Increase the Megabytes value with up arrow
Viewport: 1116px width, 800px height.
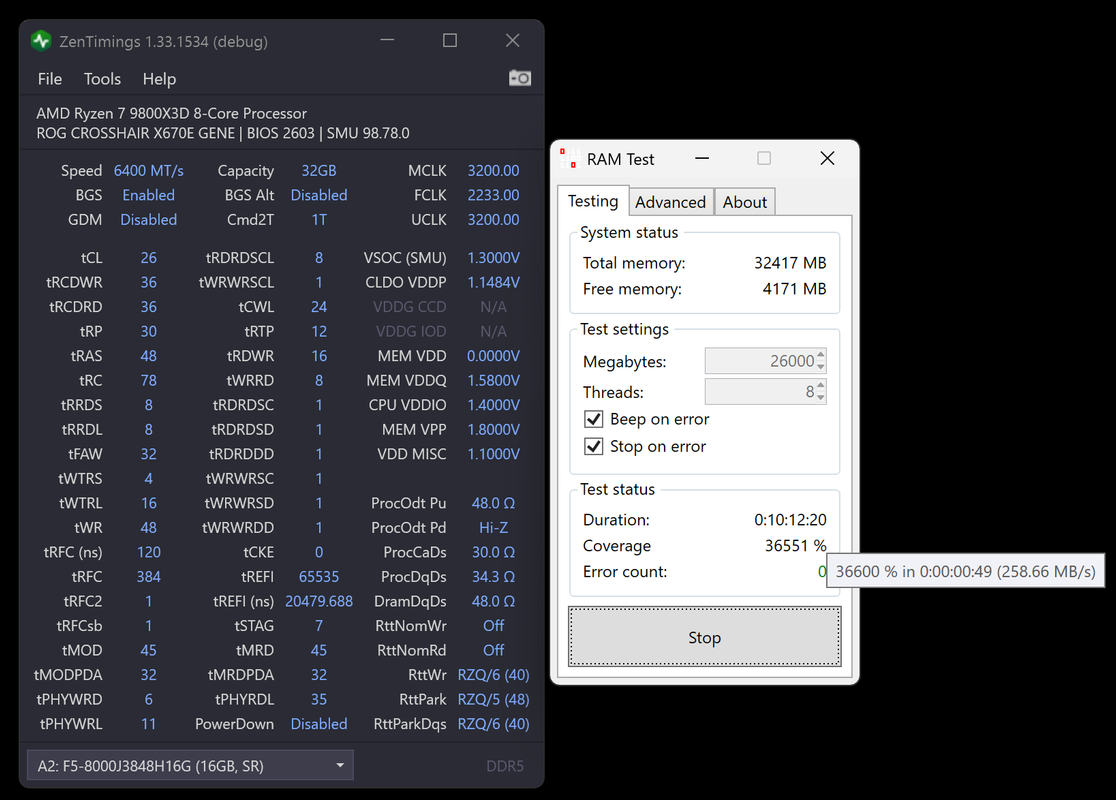(x=821, y=354)
